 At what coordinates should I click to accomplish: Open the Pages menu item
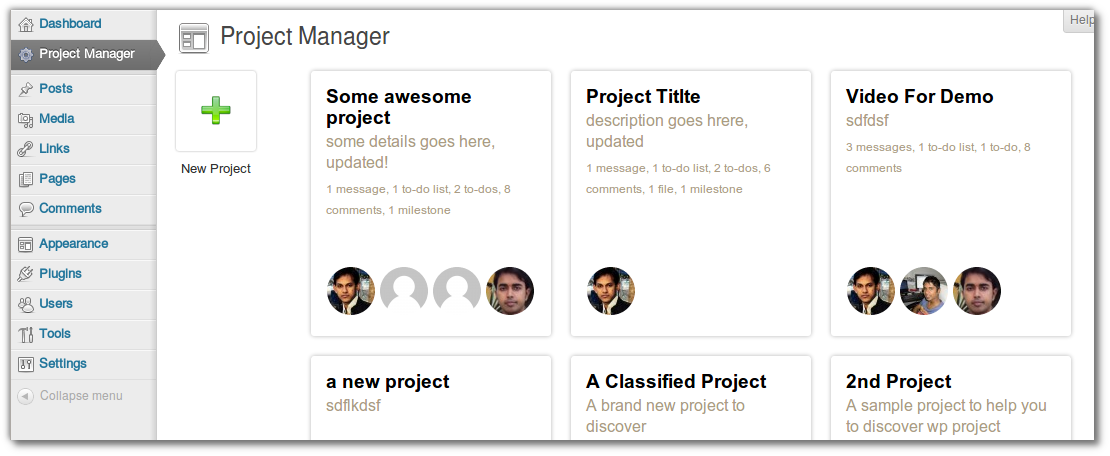point(57,179)
